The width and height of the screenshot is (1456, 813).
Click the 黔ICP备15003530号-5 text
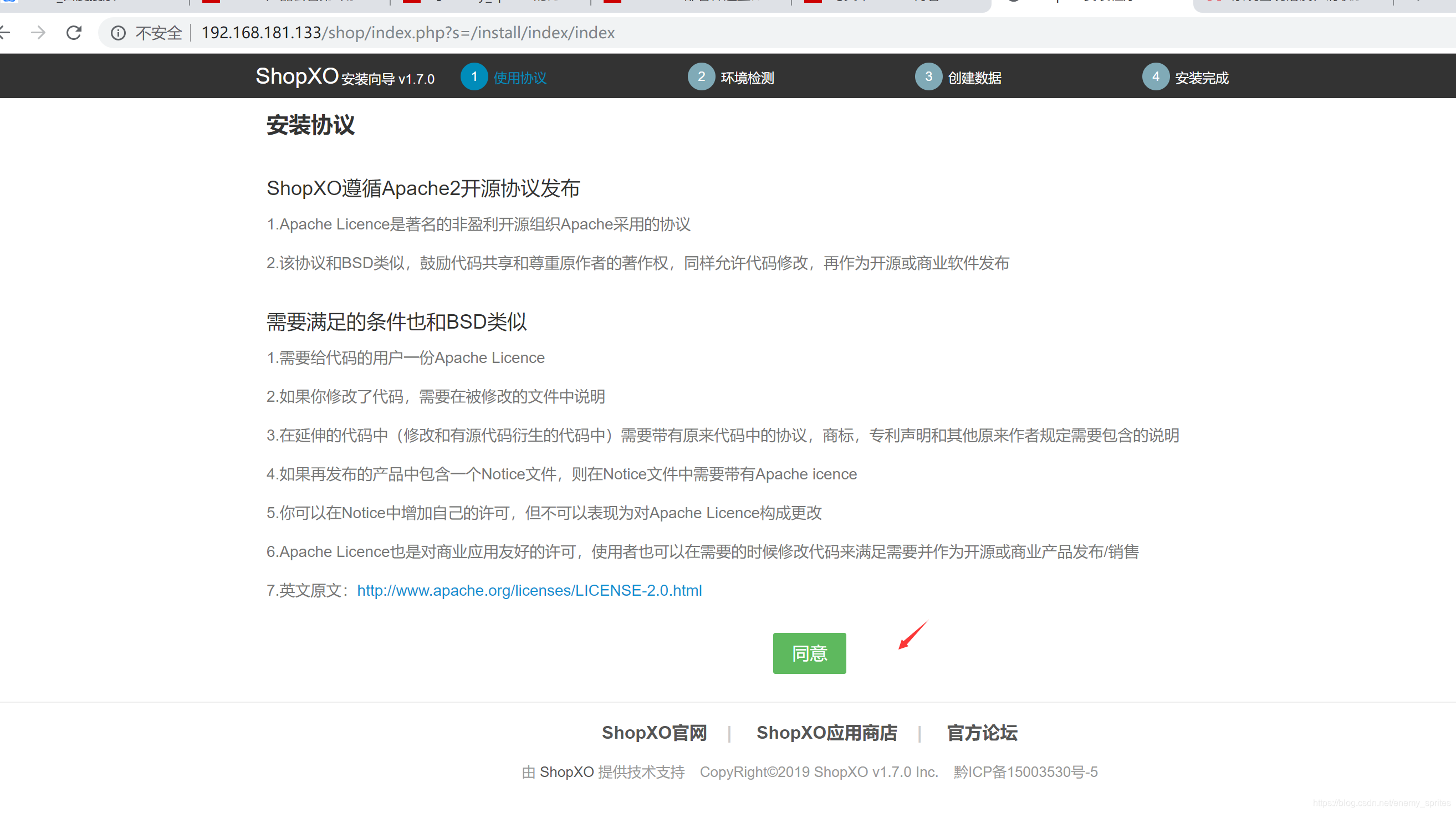[1025, 772]
